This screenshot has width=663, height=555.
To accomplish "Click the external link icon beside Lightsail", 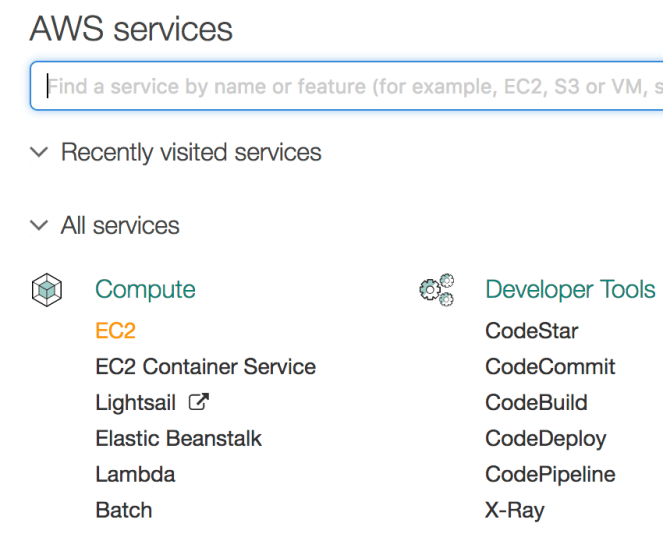I will (x=199, y=403).
